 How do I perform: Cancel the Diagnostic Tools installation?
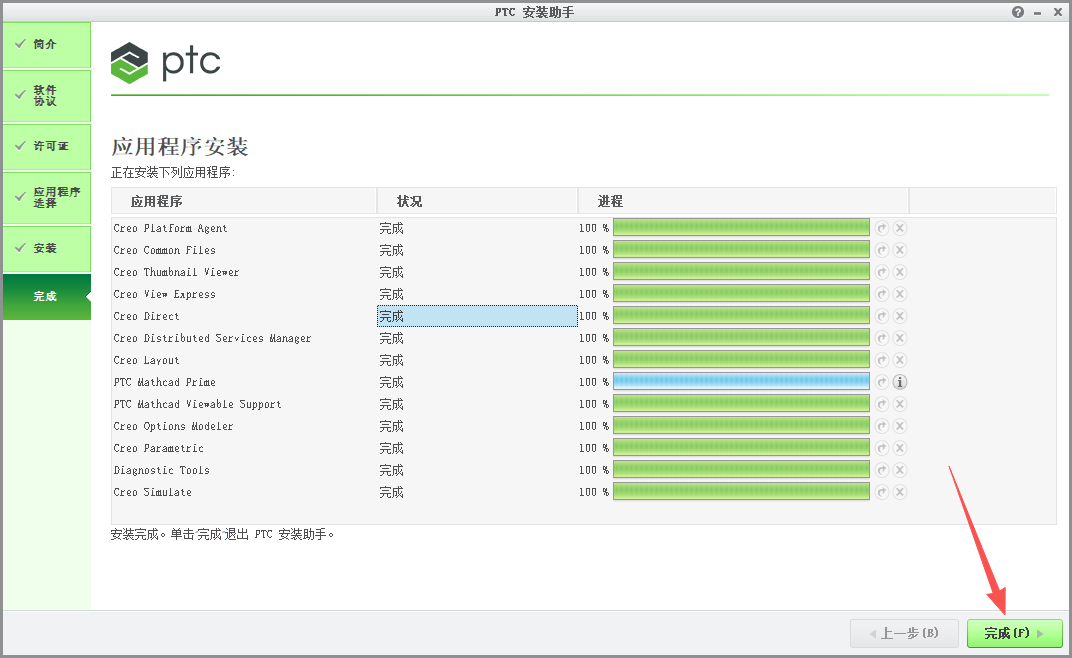coord(899,469)
